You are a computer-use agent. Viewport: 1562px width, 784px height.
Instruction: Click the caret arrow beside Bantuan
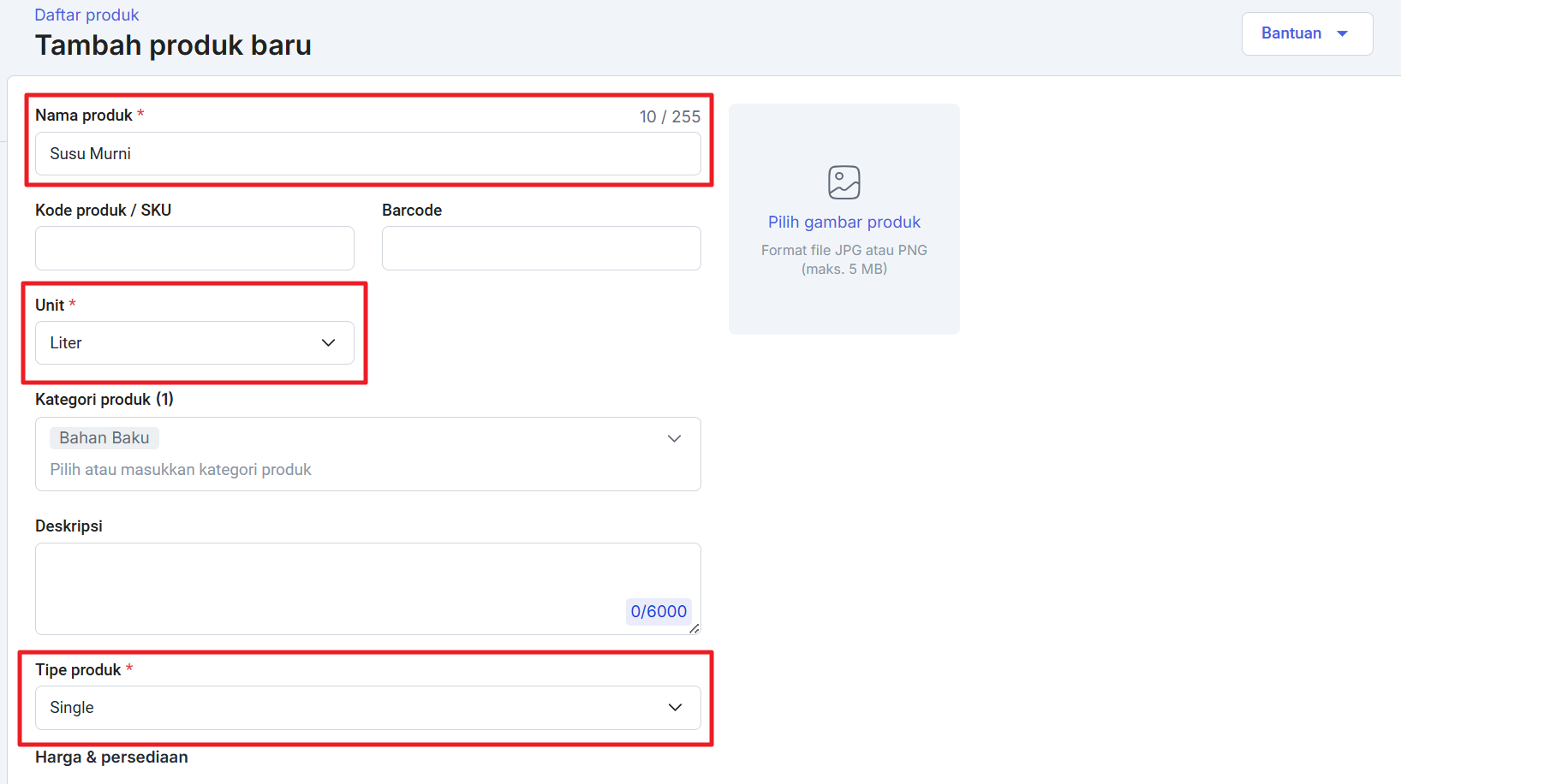click(x=1342, y=33)
